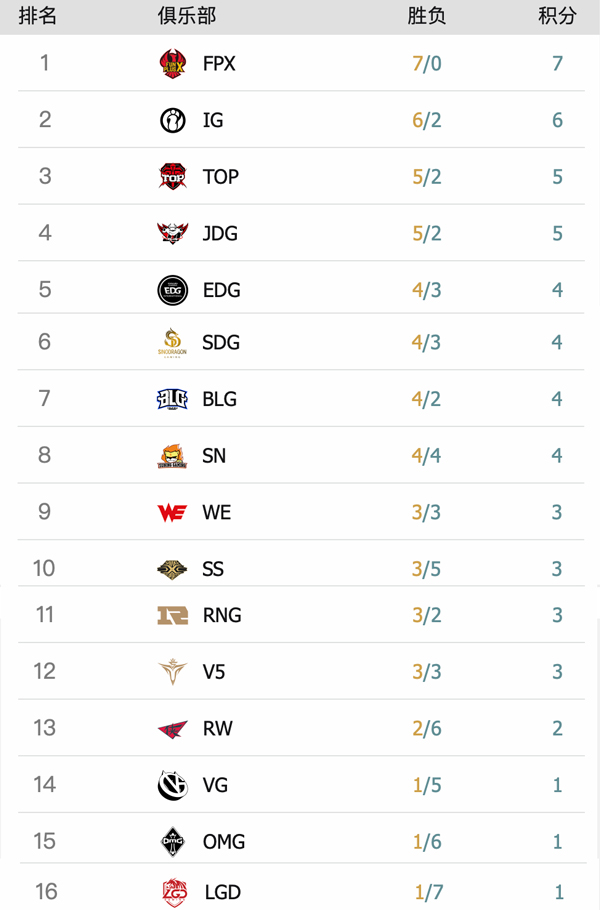The image size is (600, 910).
Task: Click the FPX team logo
Action: 173,64
